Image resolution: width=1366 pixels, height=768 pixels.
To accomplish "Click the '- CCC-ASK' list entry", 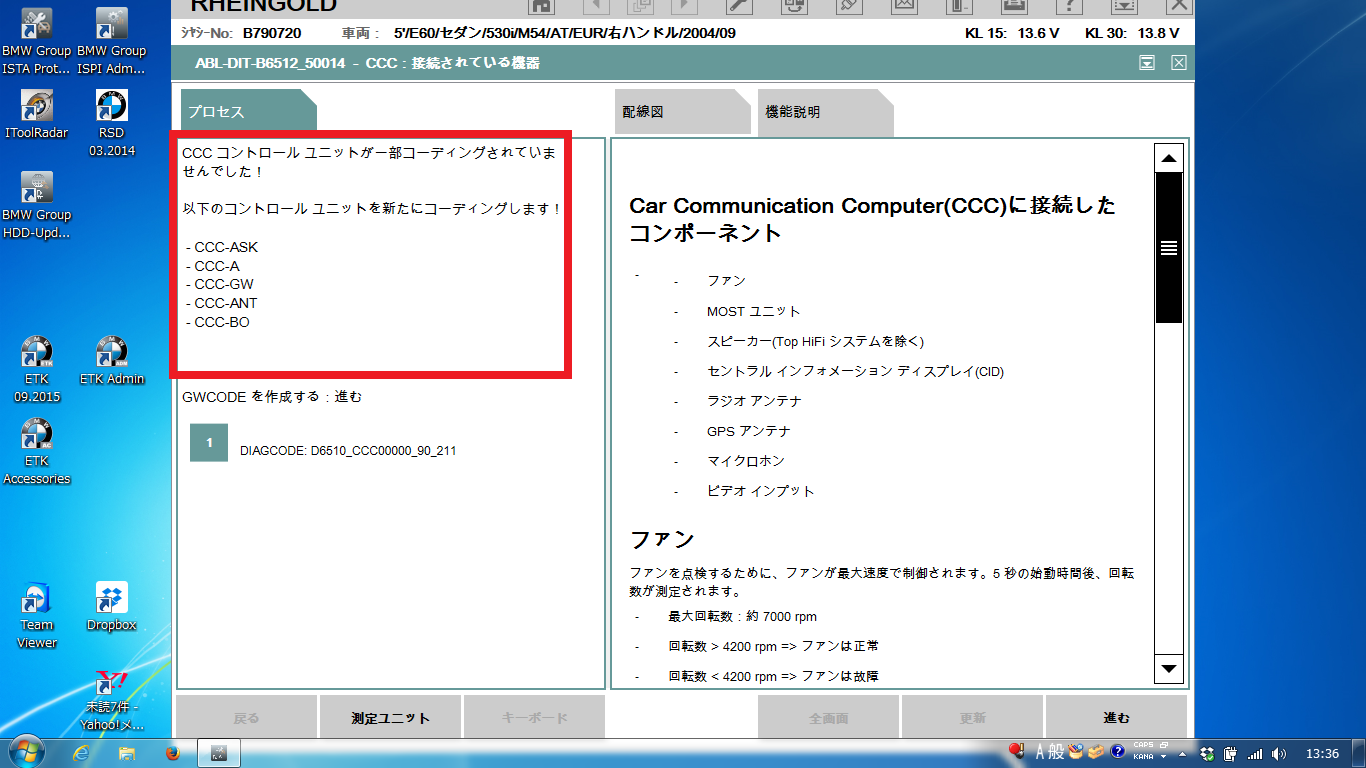I will 222,247.
